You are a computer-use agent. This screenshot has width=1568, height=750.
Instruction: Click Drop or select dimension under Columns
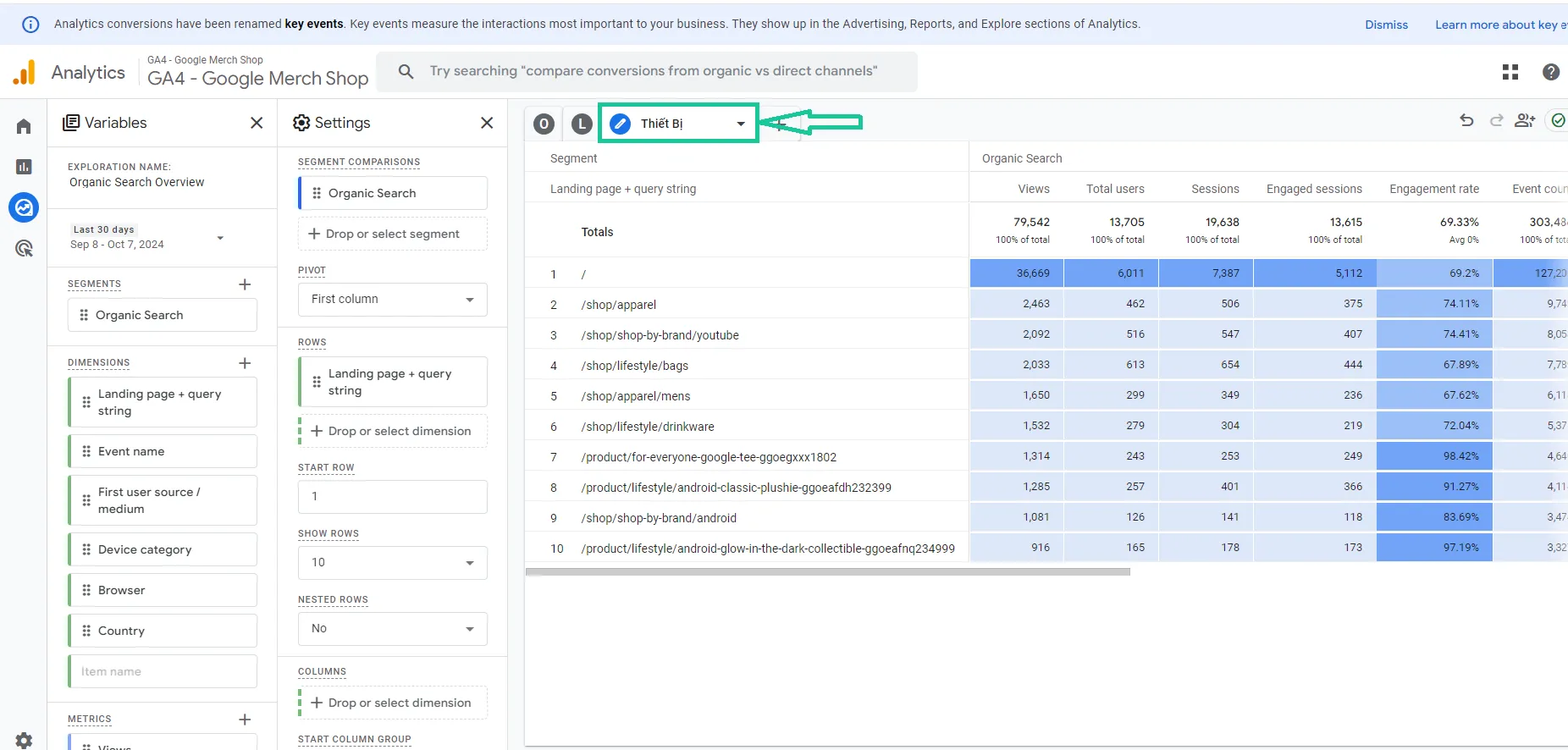393,703
